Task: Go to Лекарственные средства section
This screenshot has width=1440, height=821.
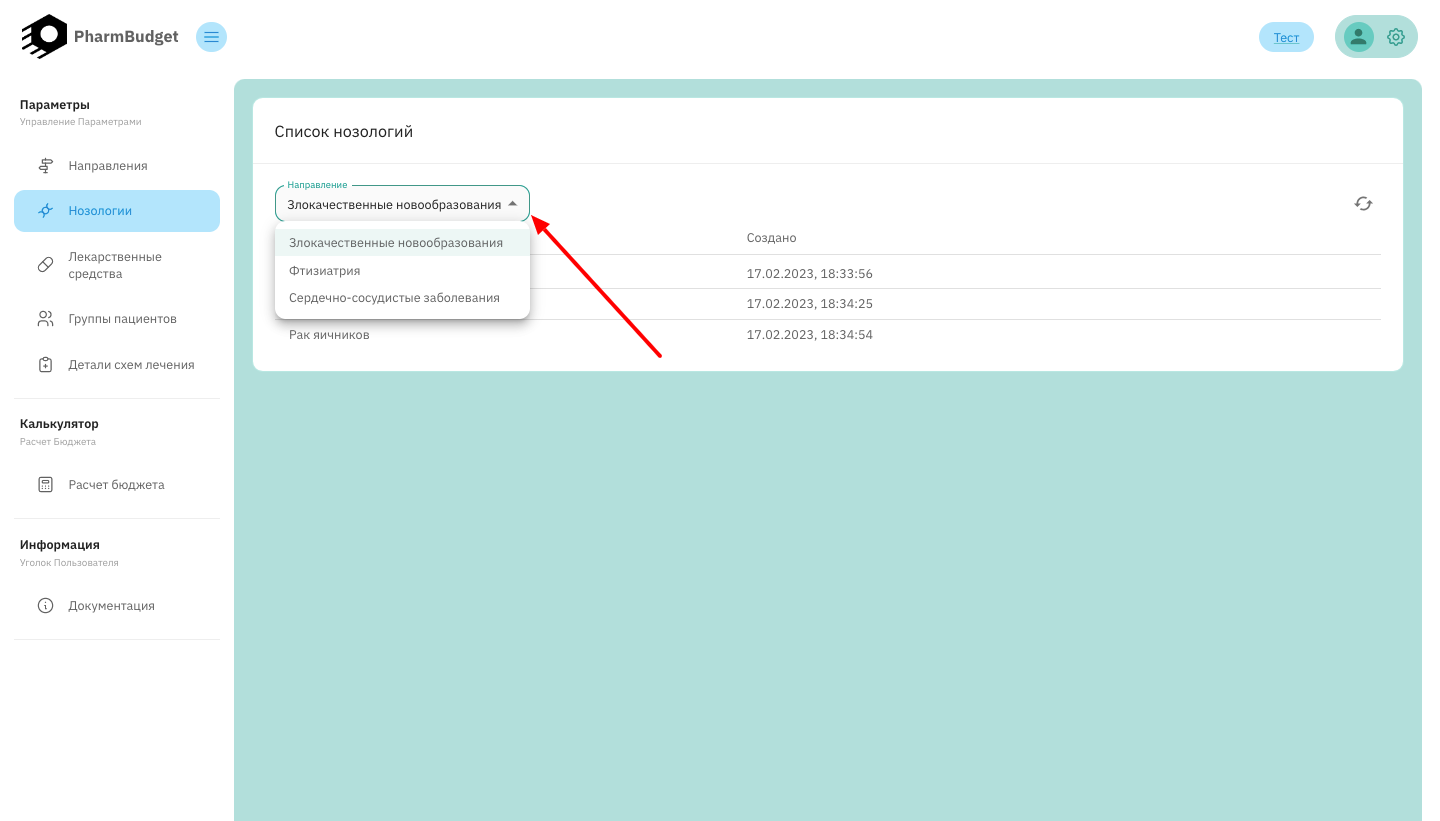Action: point(117,265)
